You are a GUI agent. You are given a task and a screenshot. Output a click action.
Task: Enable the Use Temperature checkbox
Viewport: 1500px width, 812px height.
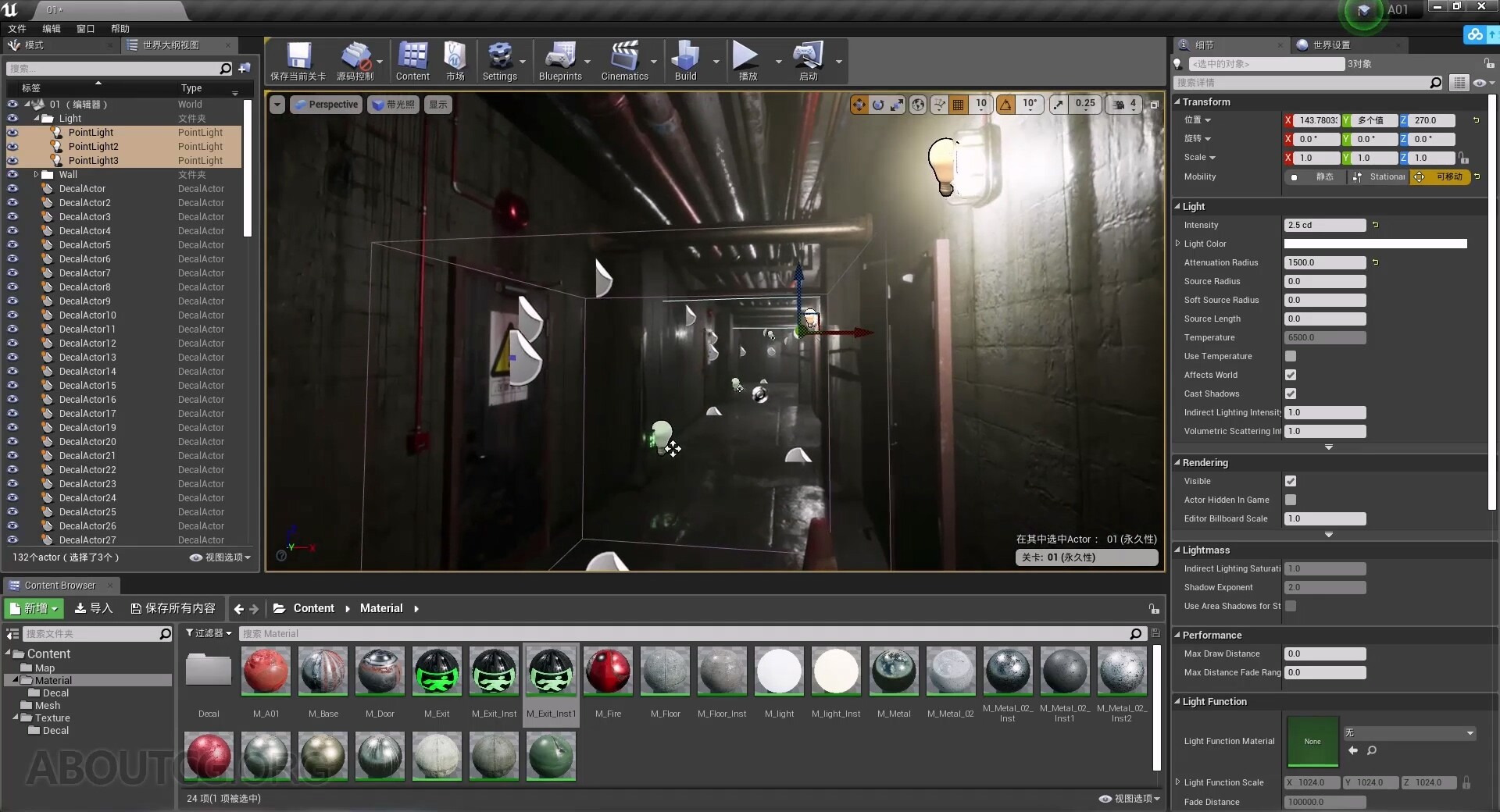pyautogui.click(x=1291, y=356)
